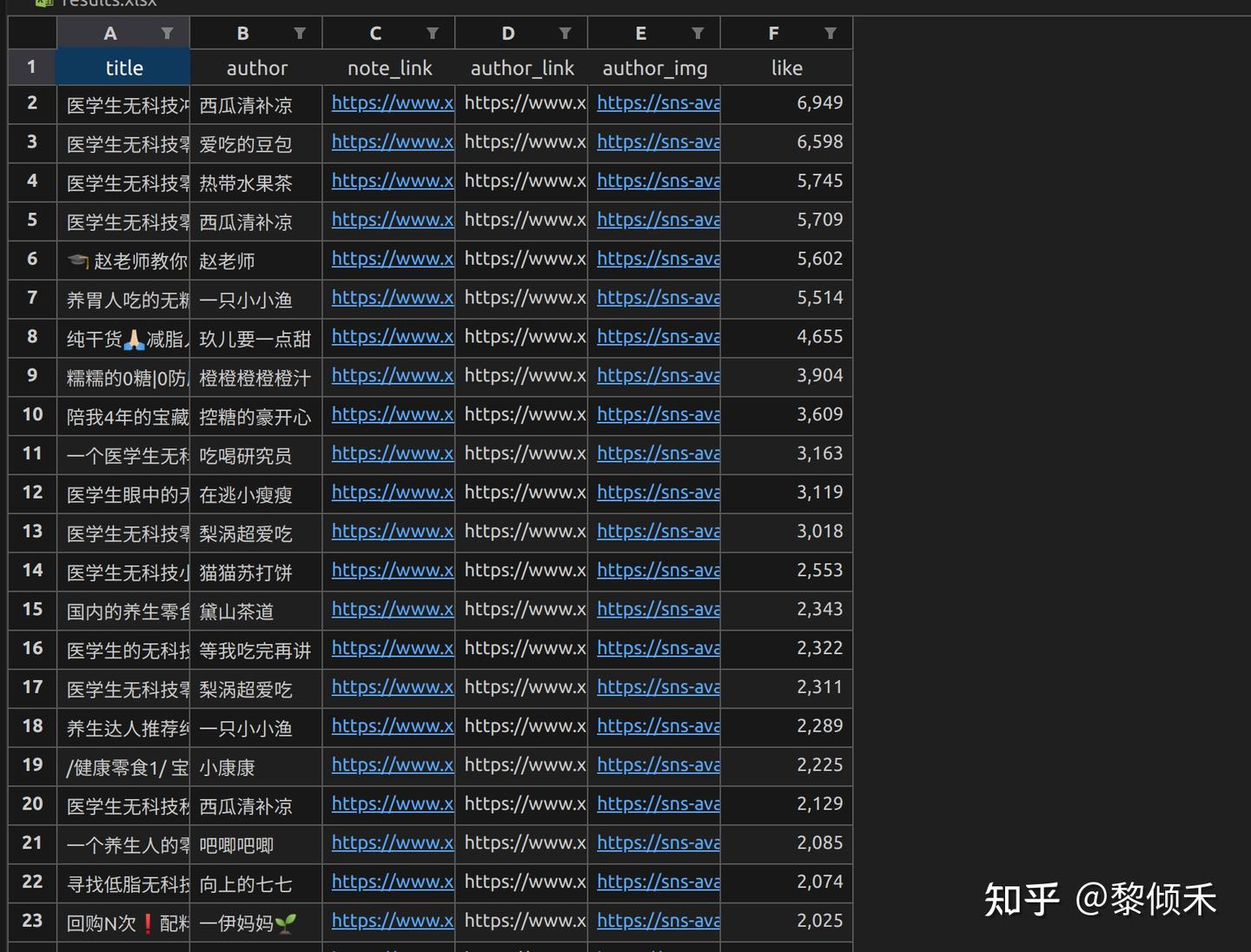Select the 'note_link' header cell
Screen dimensions: 1251x952
(x=389, y=68)
